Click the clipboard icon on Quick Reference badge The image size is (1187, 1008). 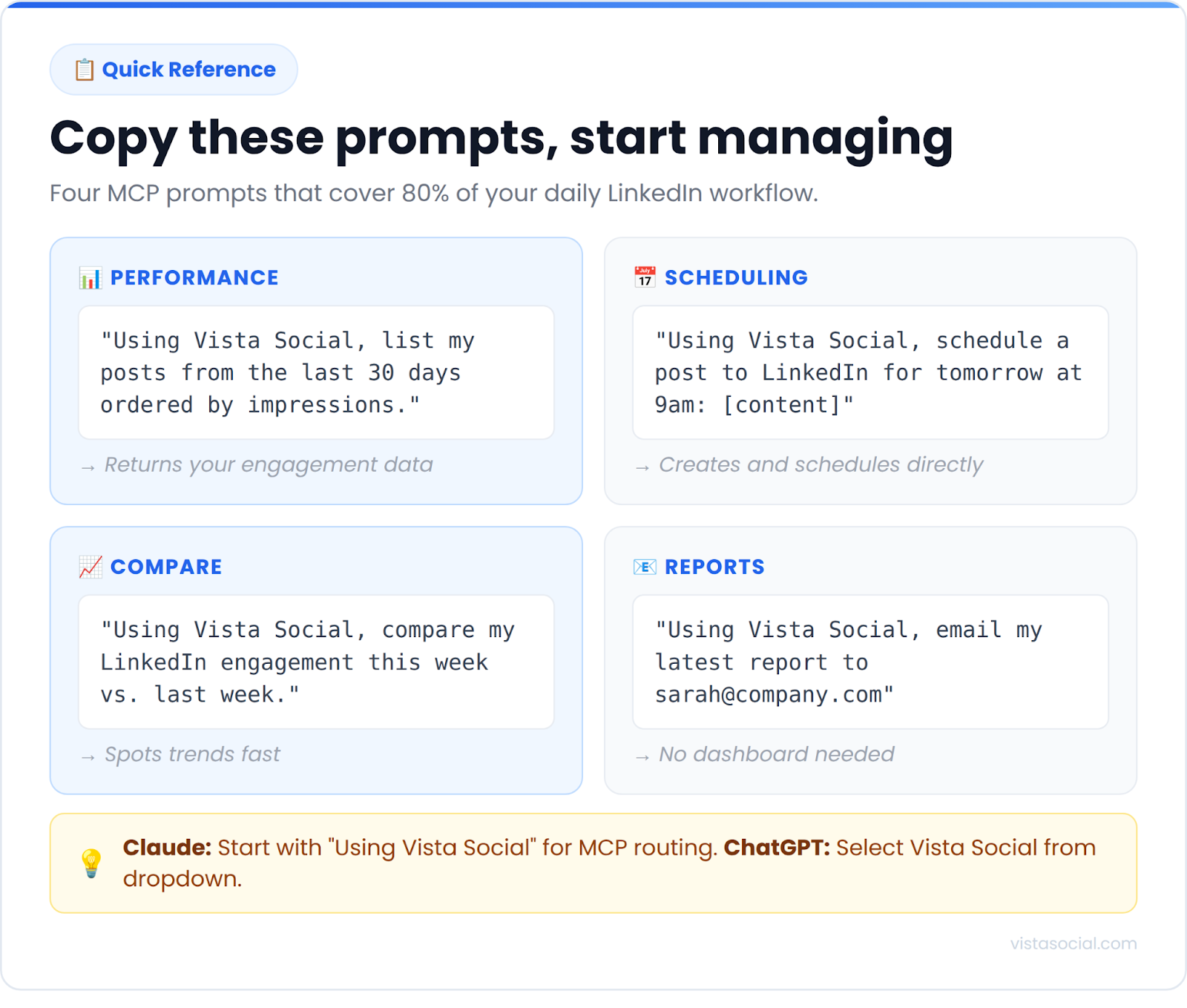84,69
